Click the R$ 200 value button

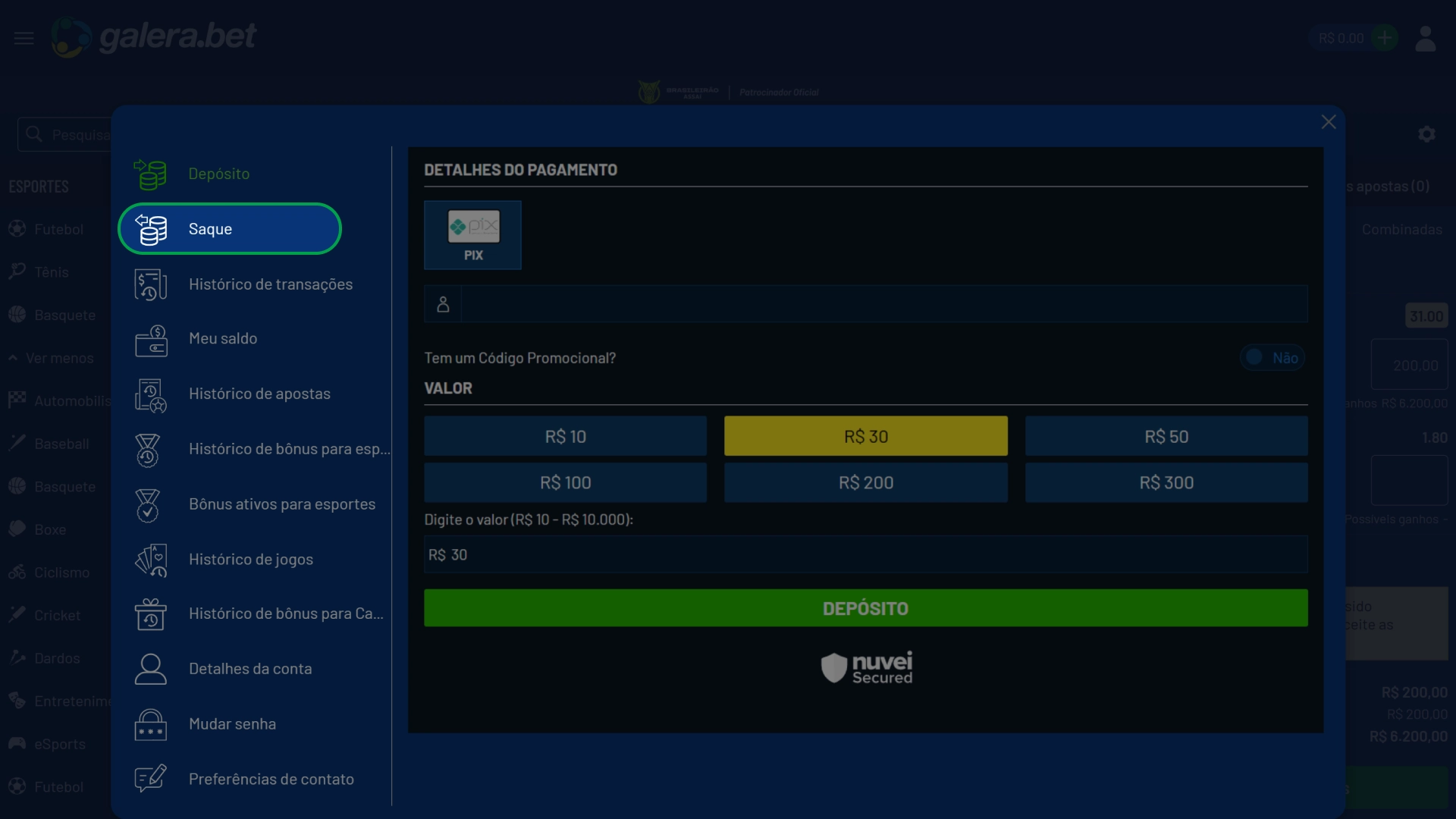[x=866, y=482]
